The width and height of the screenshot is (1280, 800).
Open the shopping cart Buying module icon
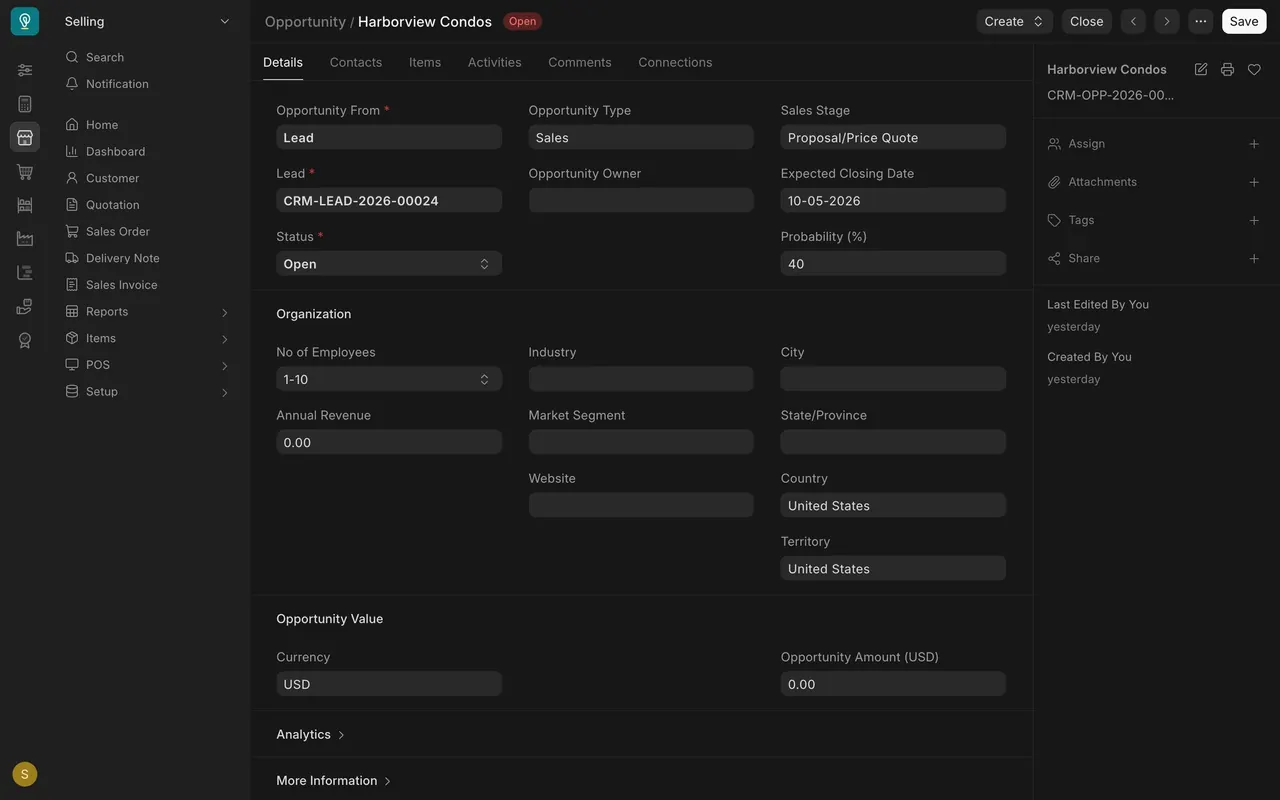point(25,171)
